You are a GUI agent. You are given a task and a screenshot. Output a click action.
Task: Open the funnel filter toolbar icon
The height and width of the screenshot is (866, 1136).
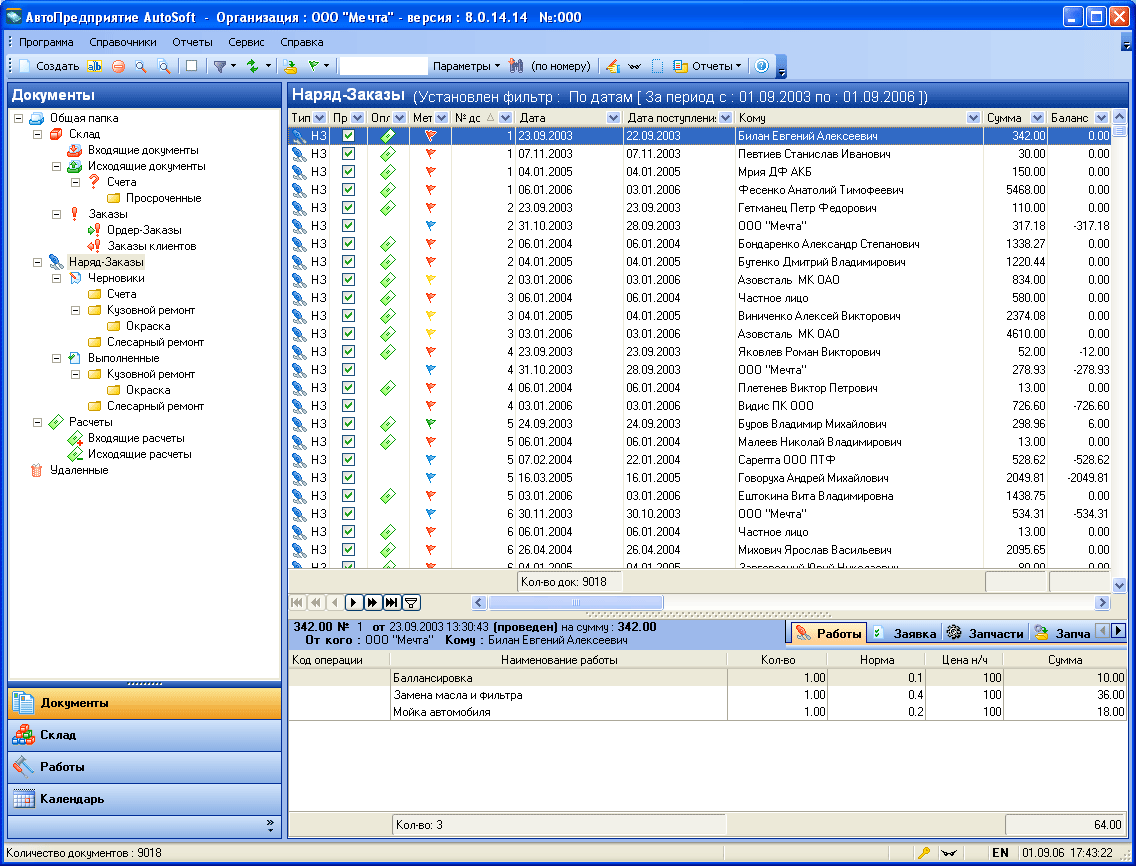click(219, 66)
